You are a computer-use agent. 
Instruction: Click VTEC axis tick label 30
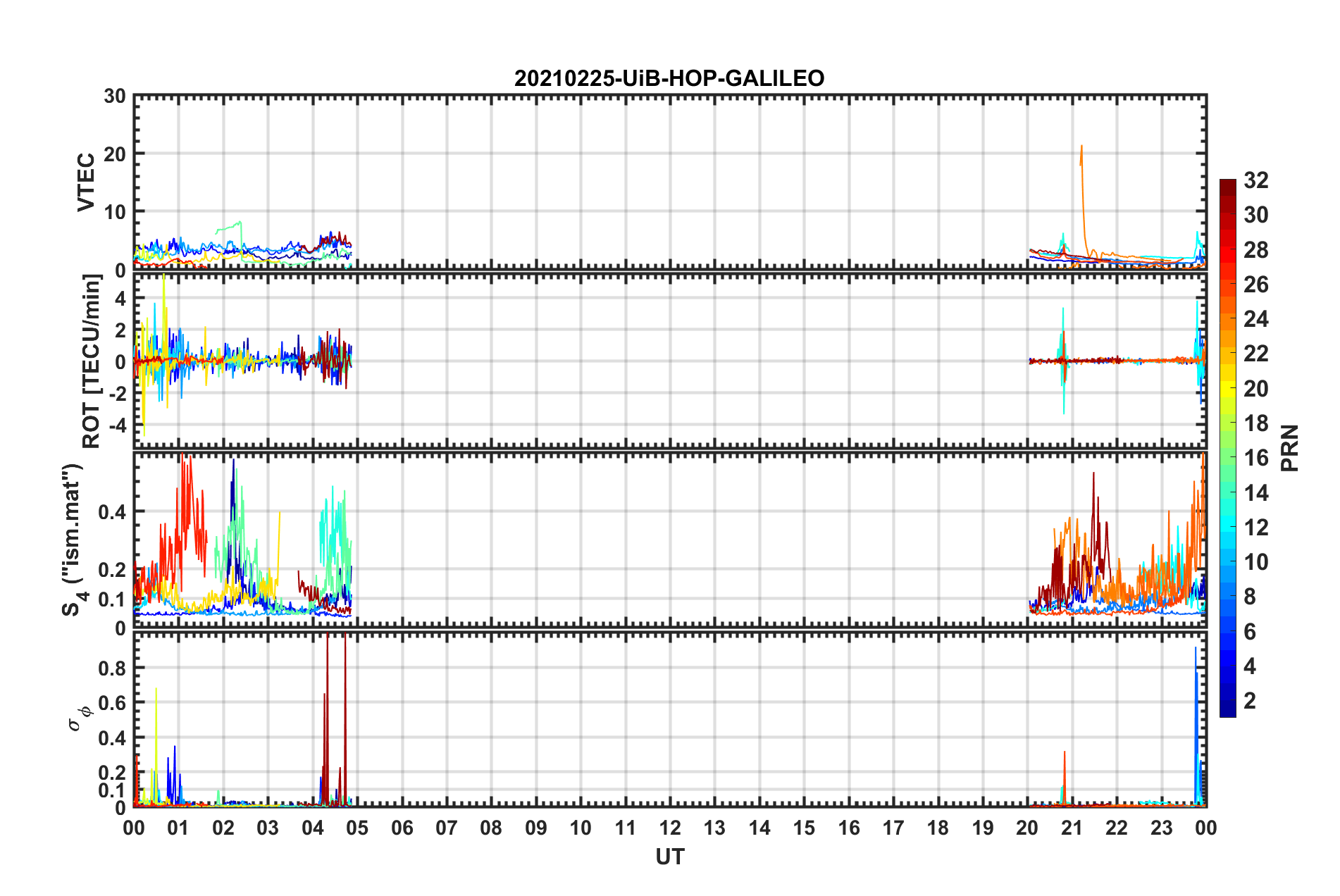pyautogui.click(x=115, y=97)
